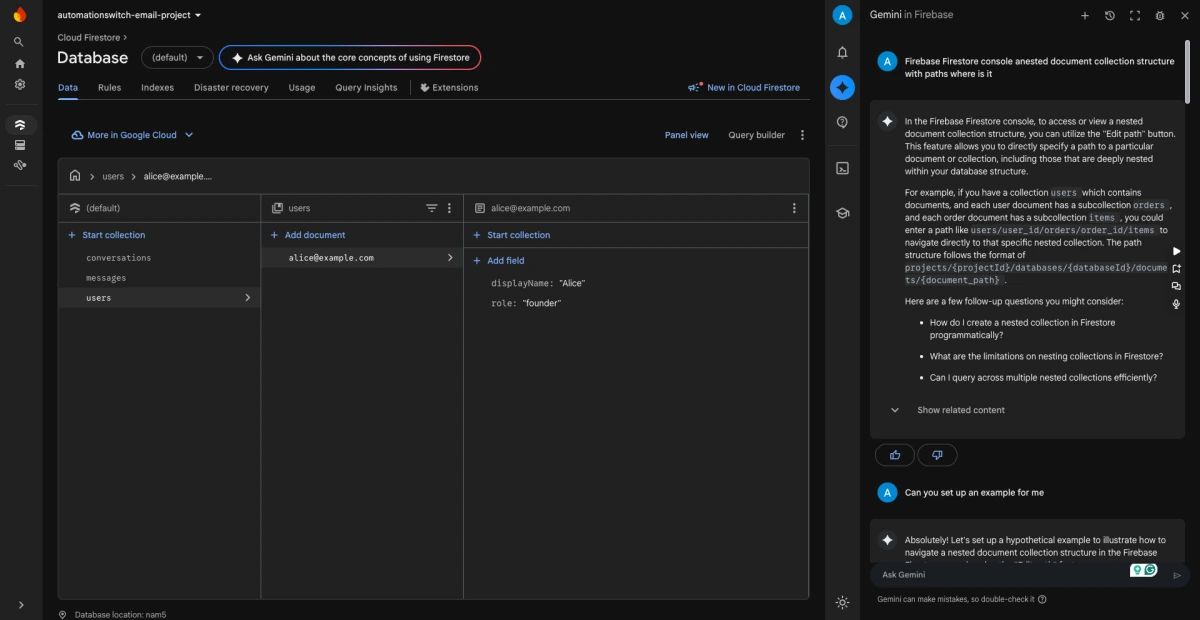The image size is (1200, 620).
Task: Toggle the Gemini sparkle side button
Action: coord(842,87)
